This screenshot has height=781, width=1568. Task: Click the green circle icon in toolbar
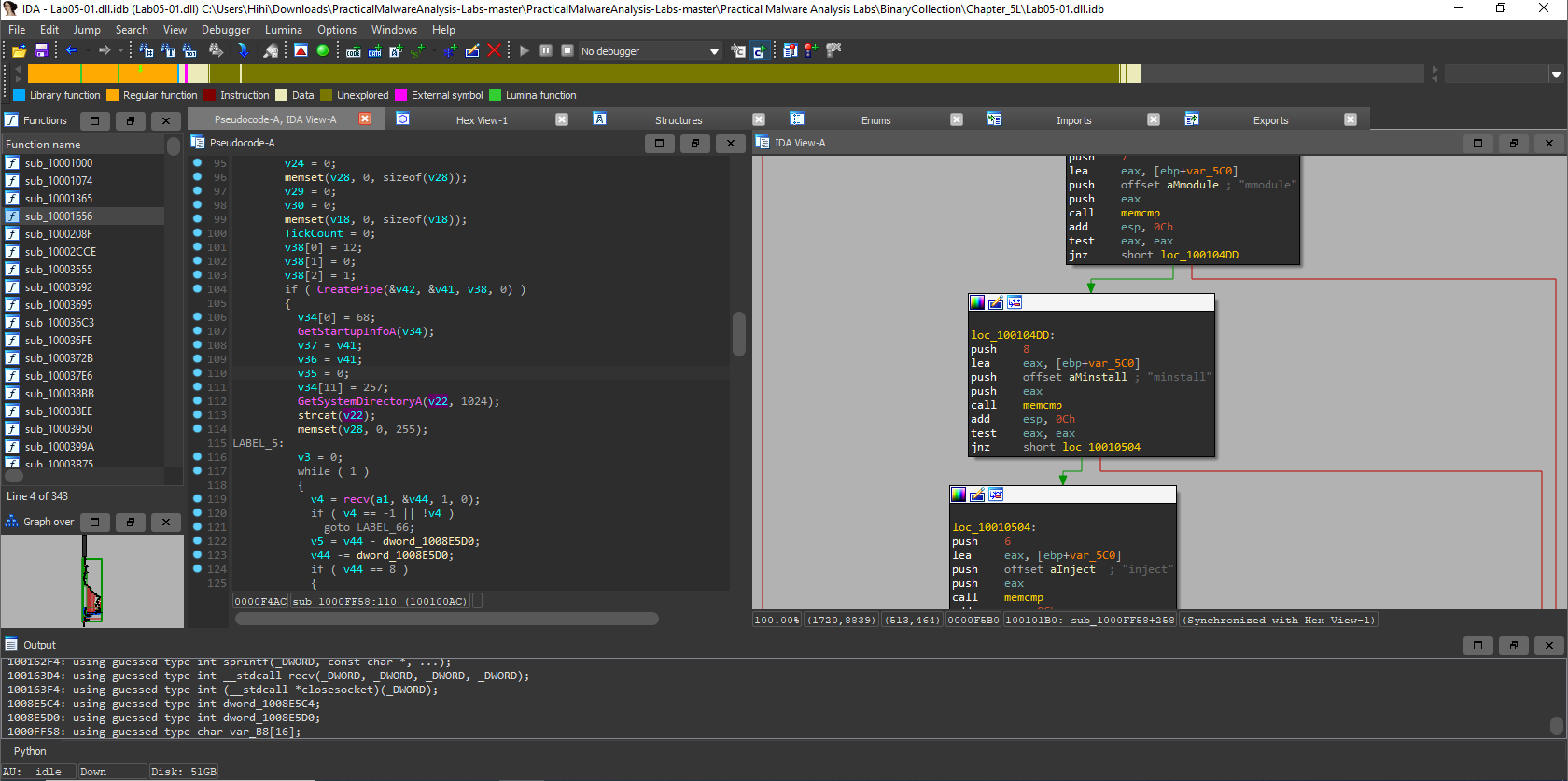323,50
